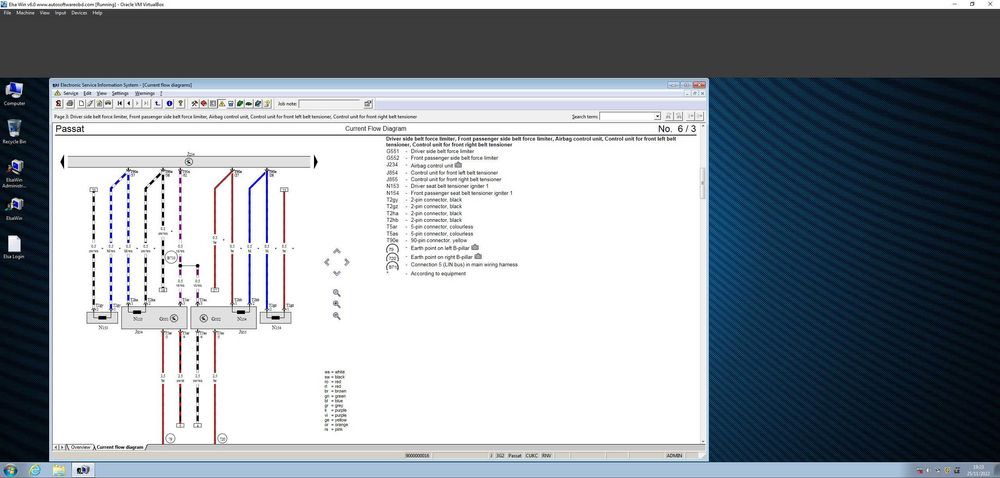Select the Current flow diagram tab
The height and width of the screenshot is (478, 1000).
[120, 447]
